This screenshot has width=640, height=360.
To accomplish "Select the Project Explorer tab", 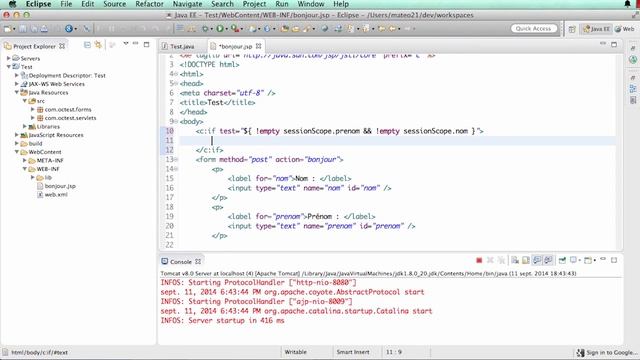I will coord(34,46).
